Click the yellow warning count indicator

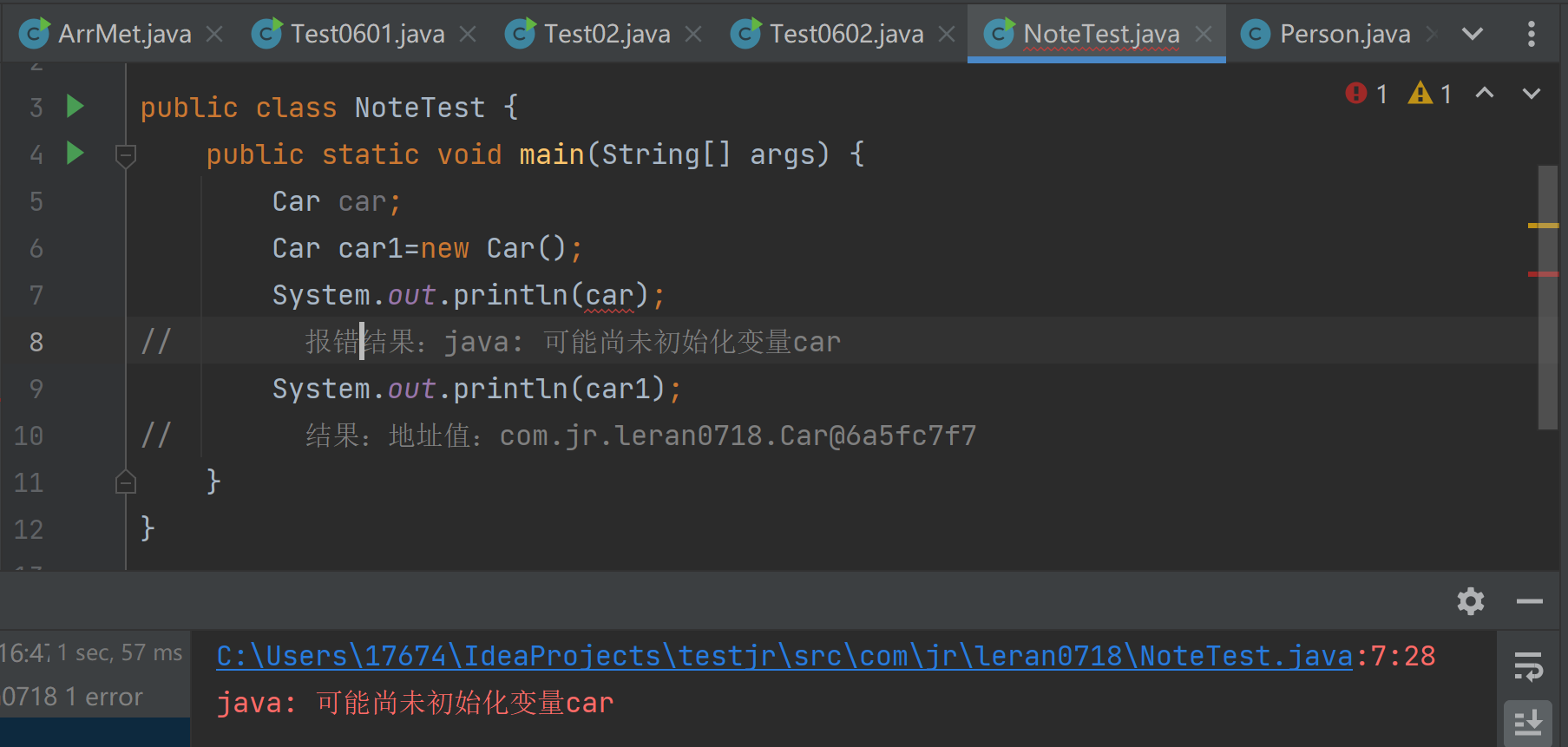[x=1430, y=93]
